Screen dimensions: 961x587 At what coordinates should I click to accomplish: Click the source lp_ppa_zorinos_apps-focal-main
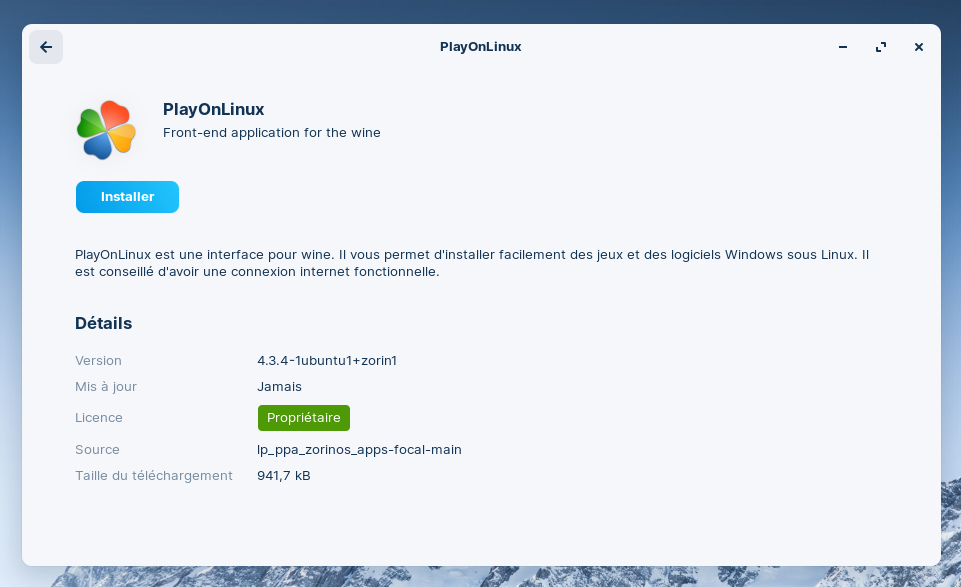(359, 450)
